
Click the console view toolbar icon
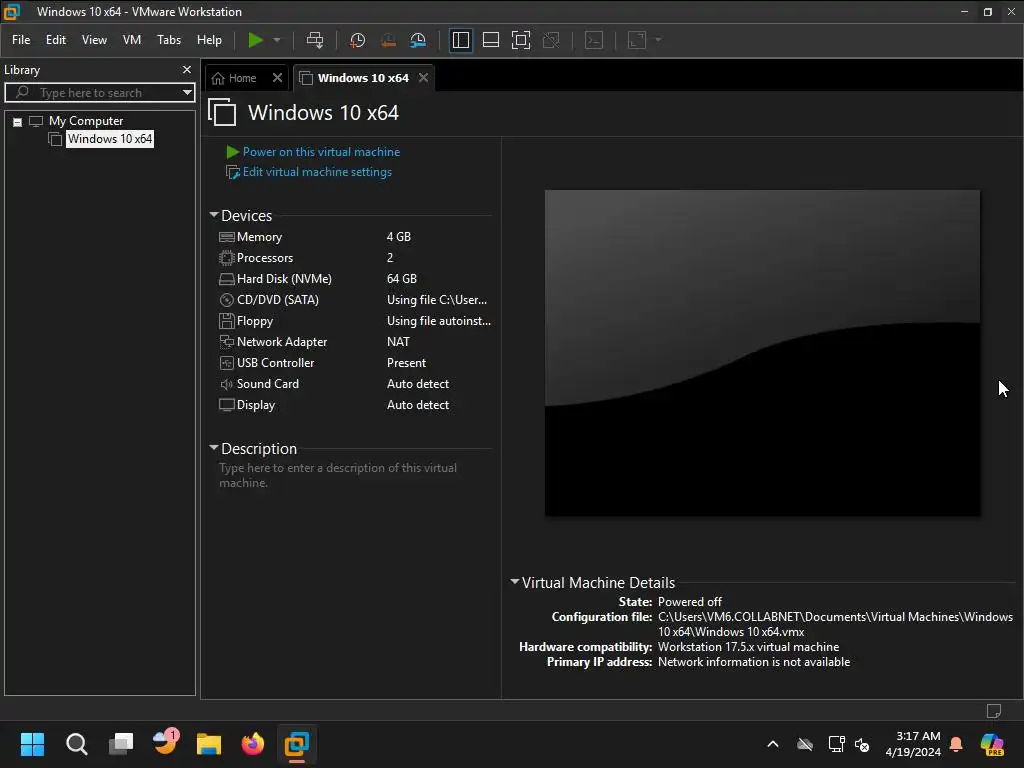pos(594,40)
